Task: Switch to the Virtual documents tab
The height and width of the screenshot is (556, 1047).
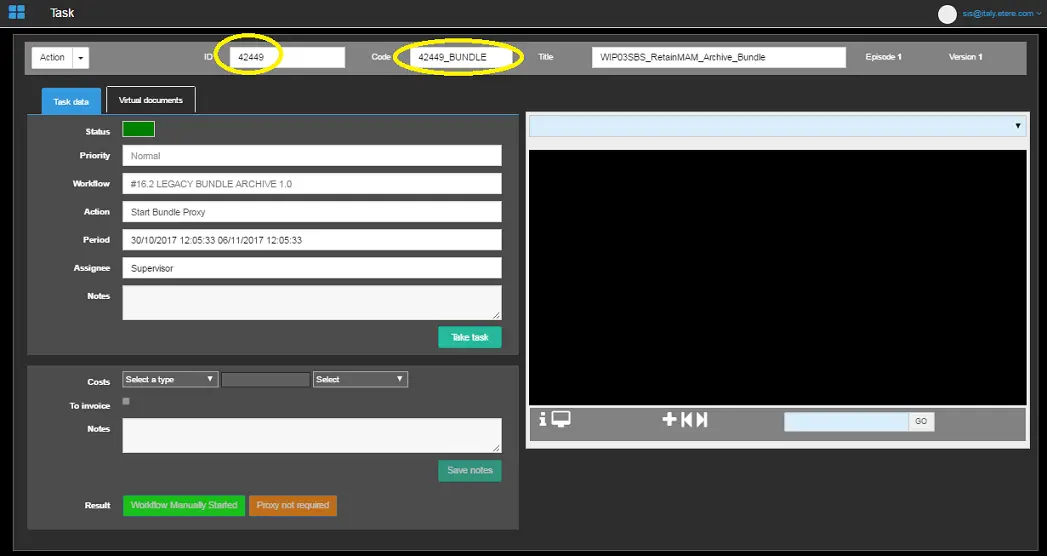Action: tap(150, 101)
